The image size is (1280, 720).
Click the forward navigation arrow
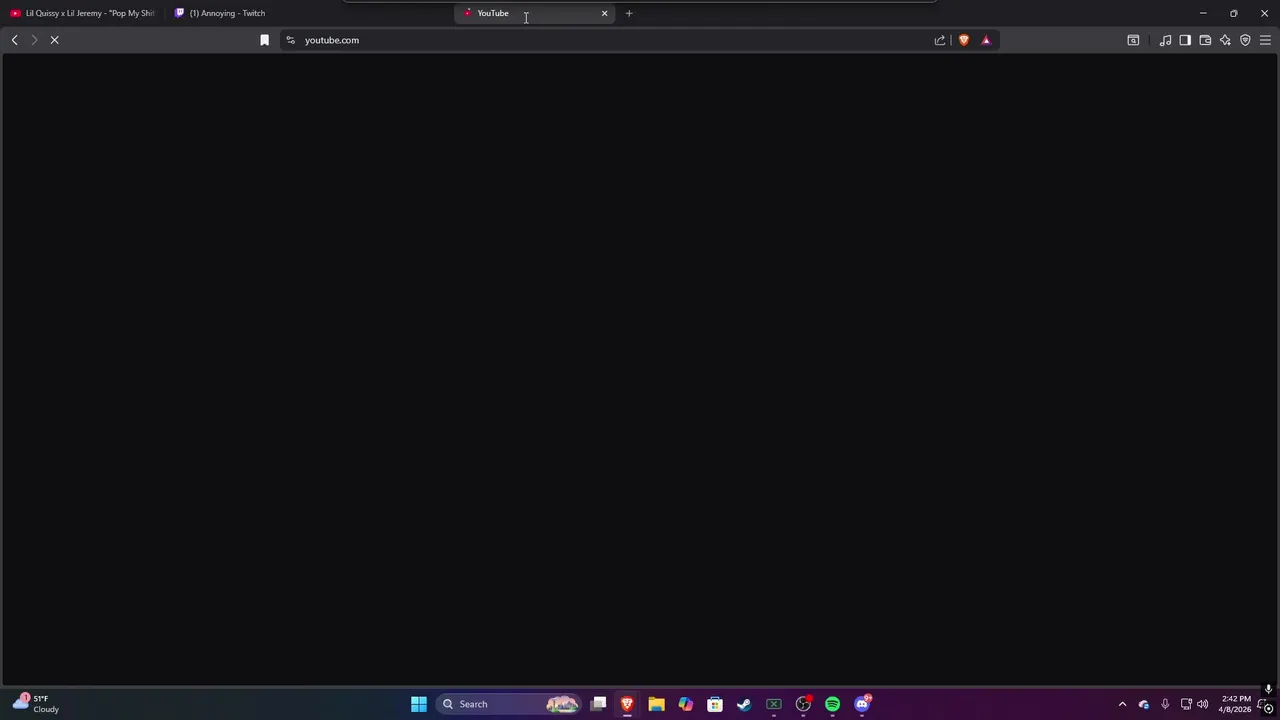tap(34, 40)
